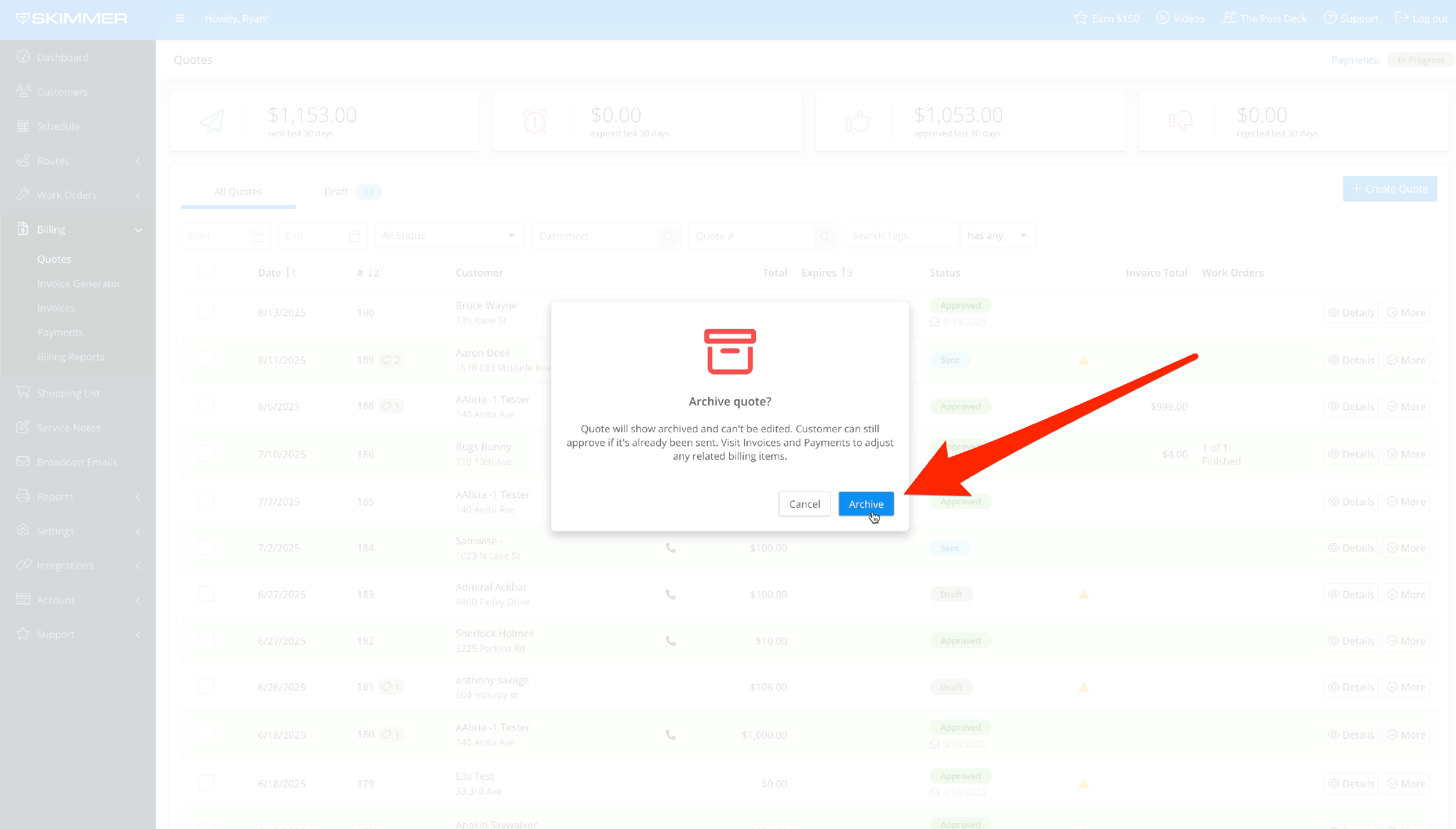Open Invoice Generator under Billing
The image size is (1456, 829).
[x=79, y=284]
